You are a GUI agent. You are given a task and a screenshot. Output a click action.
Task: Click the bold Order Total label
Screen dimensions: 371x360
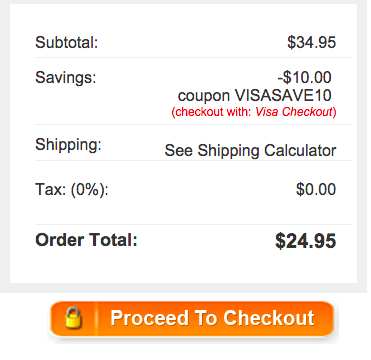[x=86, y=240]
